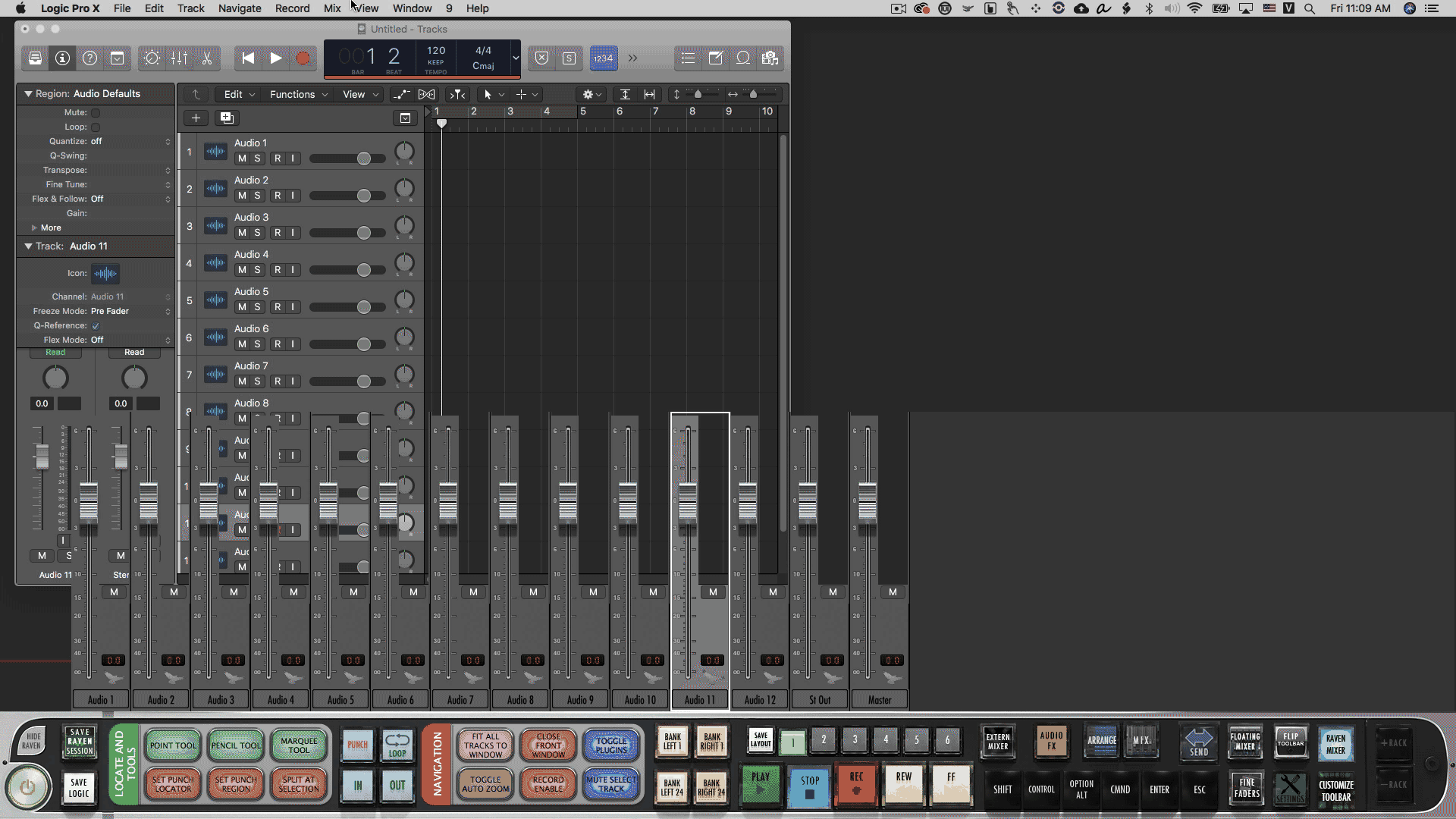This screenshot has width=1456, height=819.
Task: Adjust the horizontal zoom slider
Action: 753,95
